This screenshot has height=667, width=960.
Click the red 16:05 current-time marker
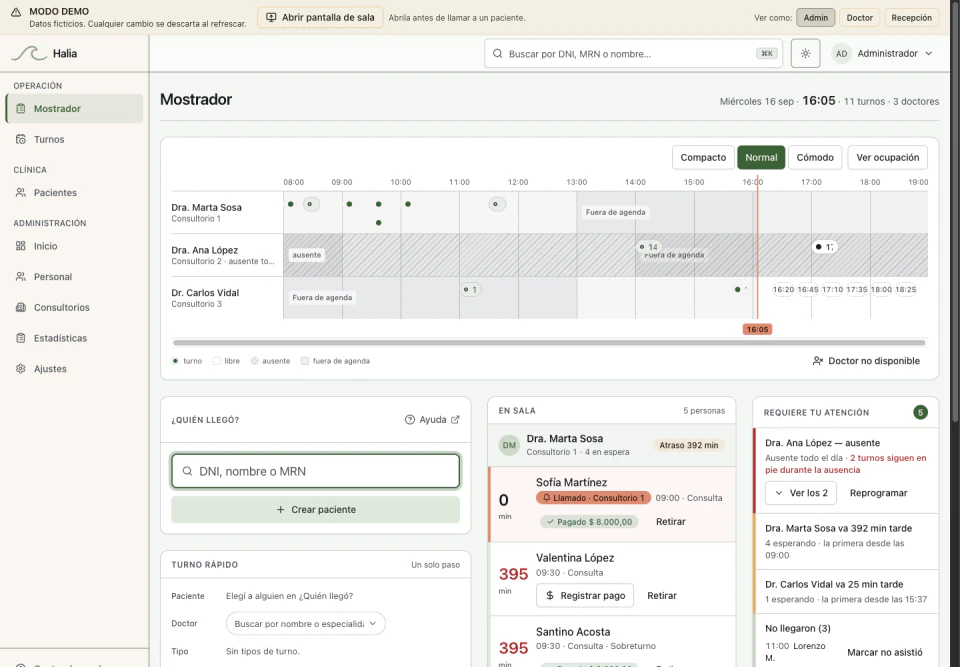pos(757,330)
